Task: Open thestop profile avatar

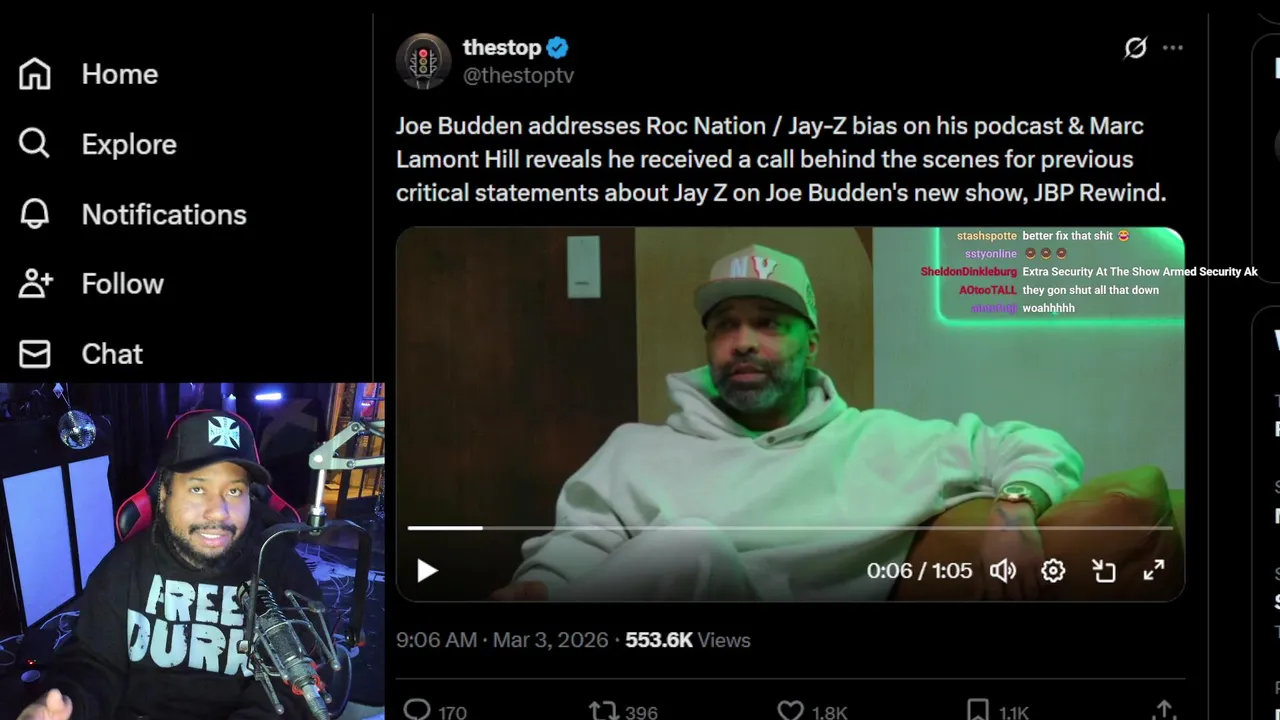Action: [423, 60]
